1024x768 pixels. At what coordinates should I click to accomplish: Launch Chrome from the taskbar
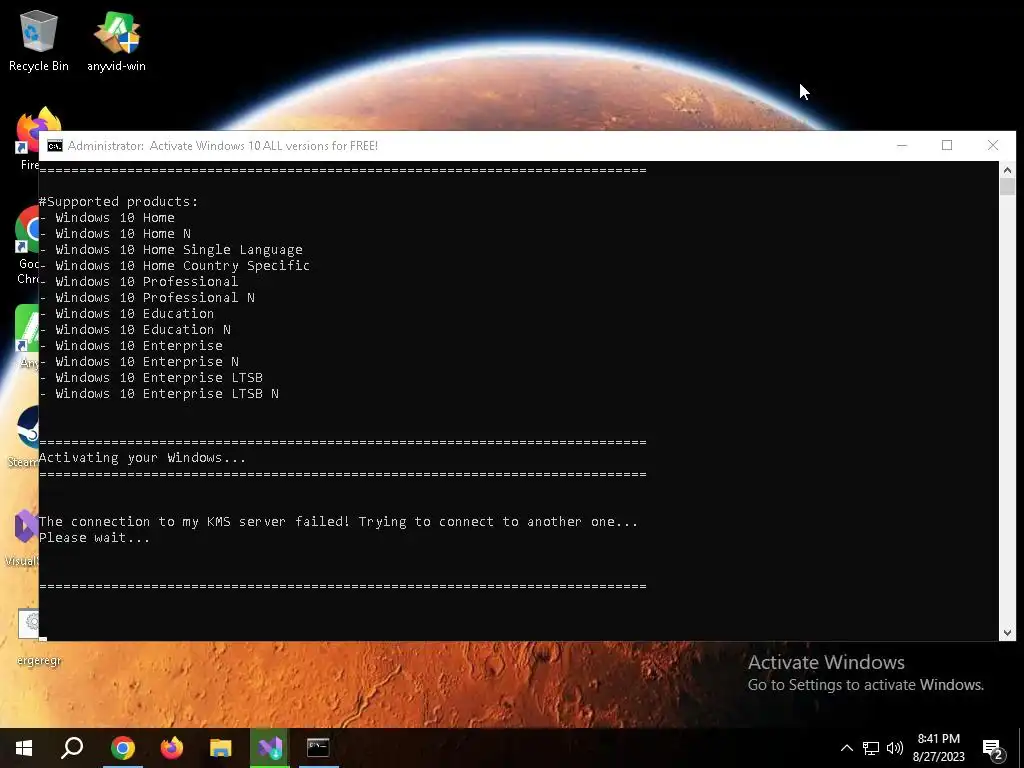(x=122, y=748)
